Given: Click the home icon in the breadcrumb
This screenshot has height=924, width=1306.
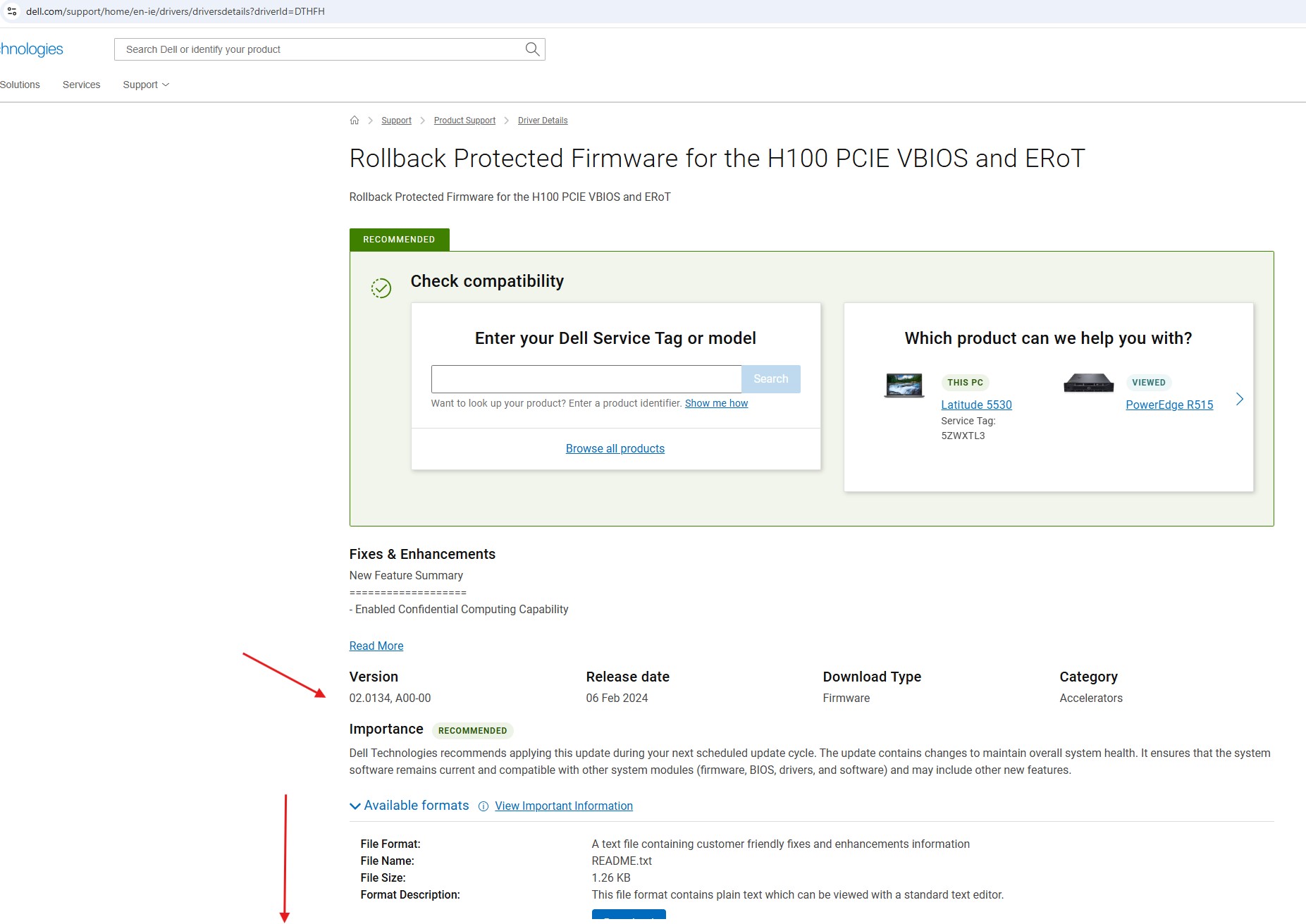Looking at the screenshot, I should pyautogui.click(x=355, y=120).
